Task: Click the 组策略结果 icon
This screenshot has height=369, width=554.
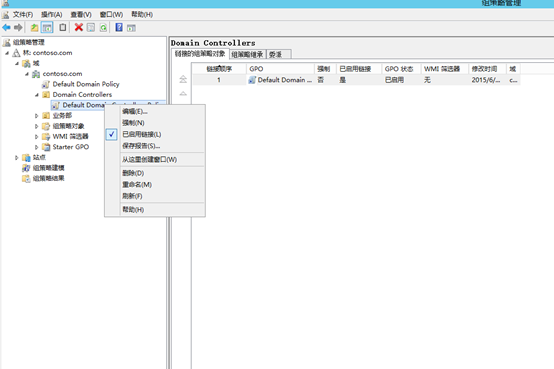Action: point(26,178)
